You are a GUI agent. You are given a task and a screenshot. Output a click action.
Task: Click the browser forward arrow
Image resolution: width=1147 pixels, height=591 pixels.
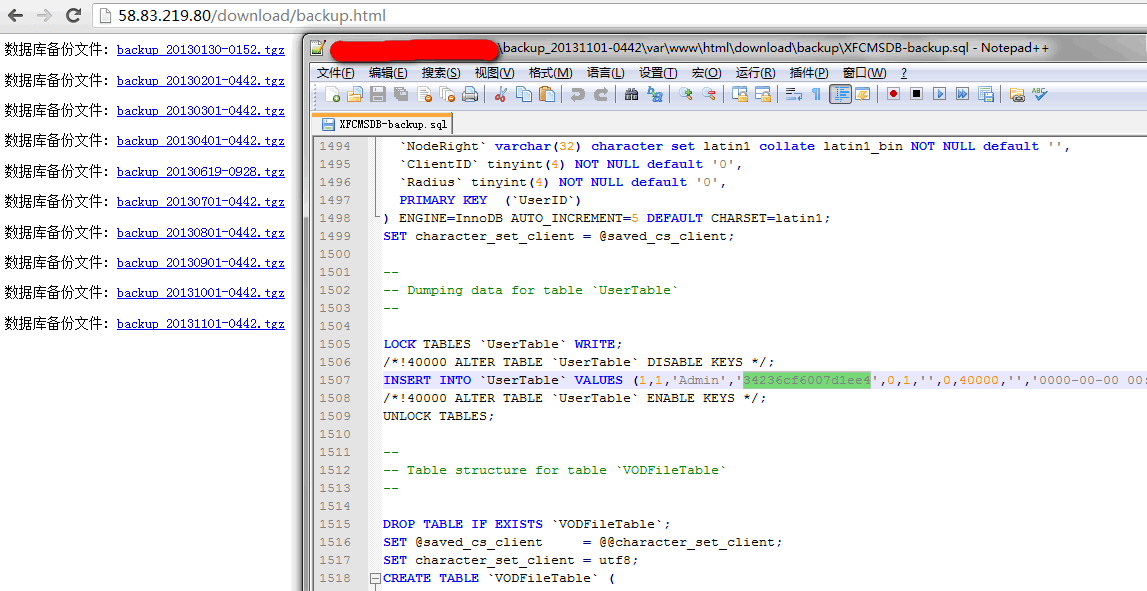pos(44,15)
